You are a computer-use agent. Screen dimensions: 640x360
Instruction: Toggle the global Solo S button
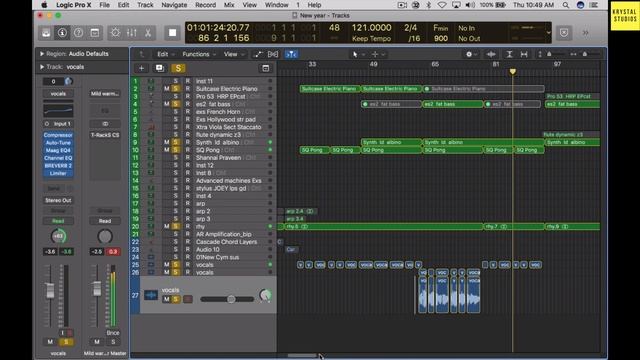pos(178,68)
